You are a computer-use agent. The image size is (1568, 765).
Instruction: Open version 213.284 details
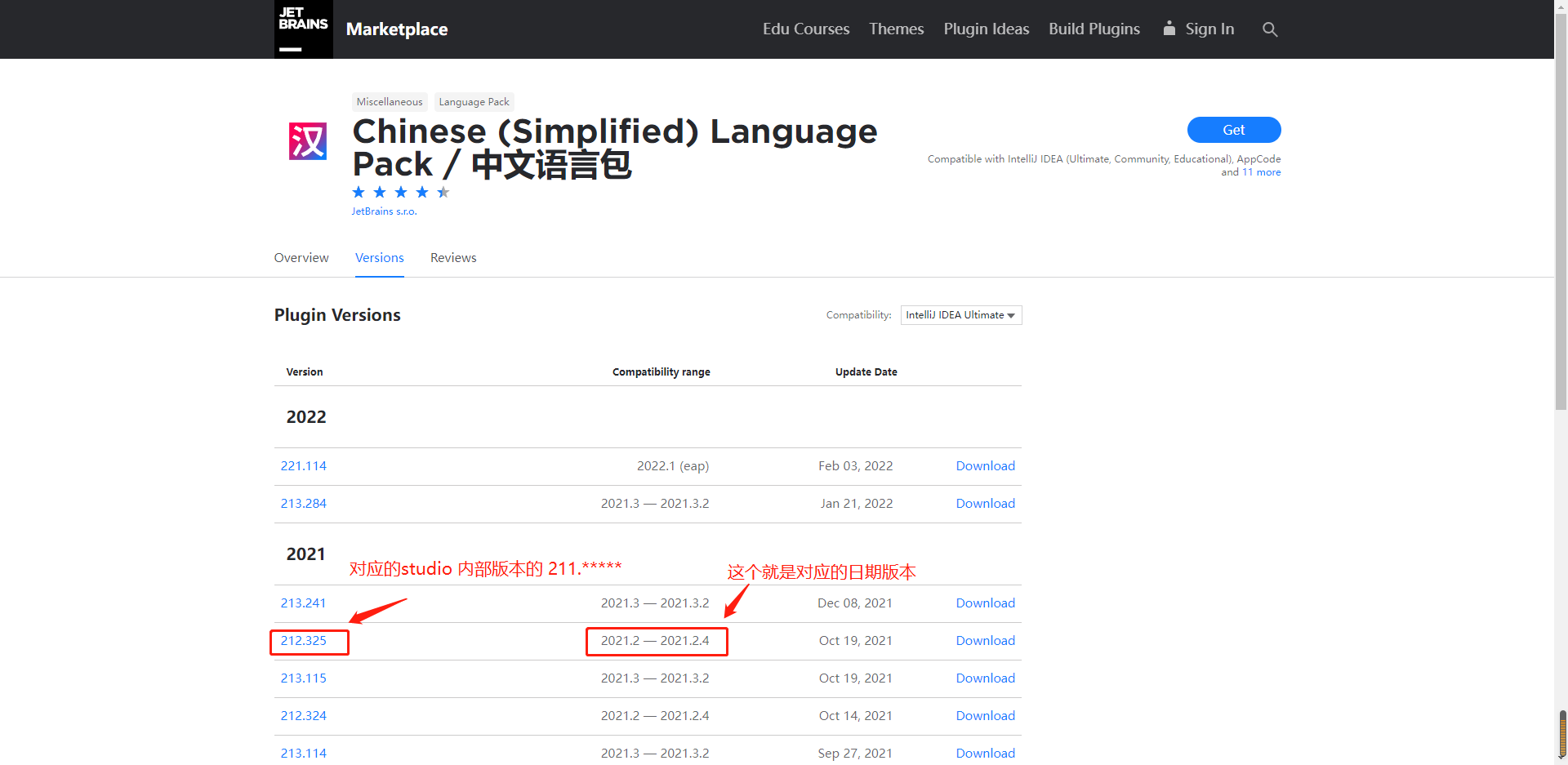(304, 504)
